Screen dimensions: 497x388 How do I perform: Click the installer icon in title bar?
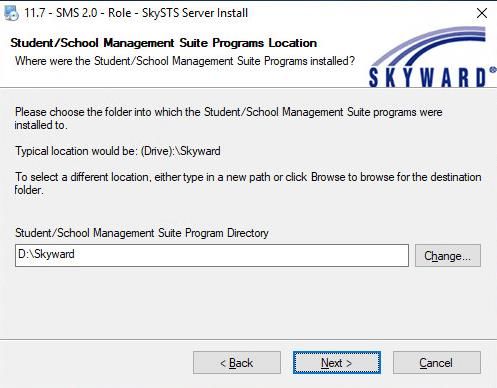pyautogui.click(x=11, y=13)
